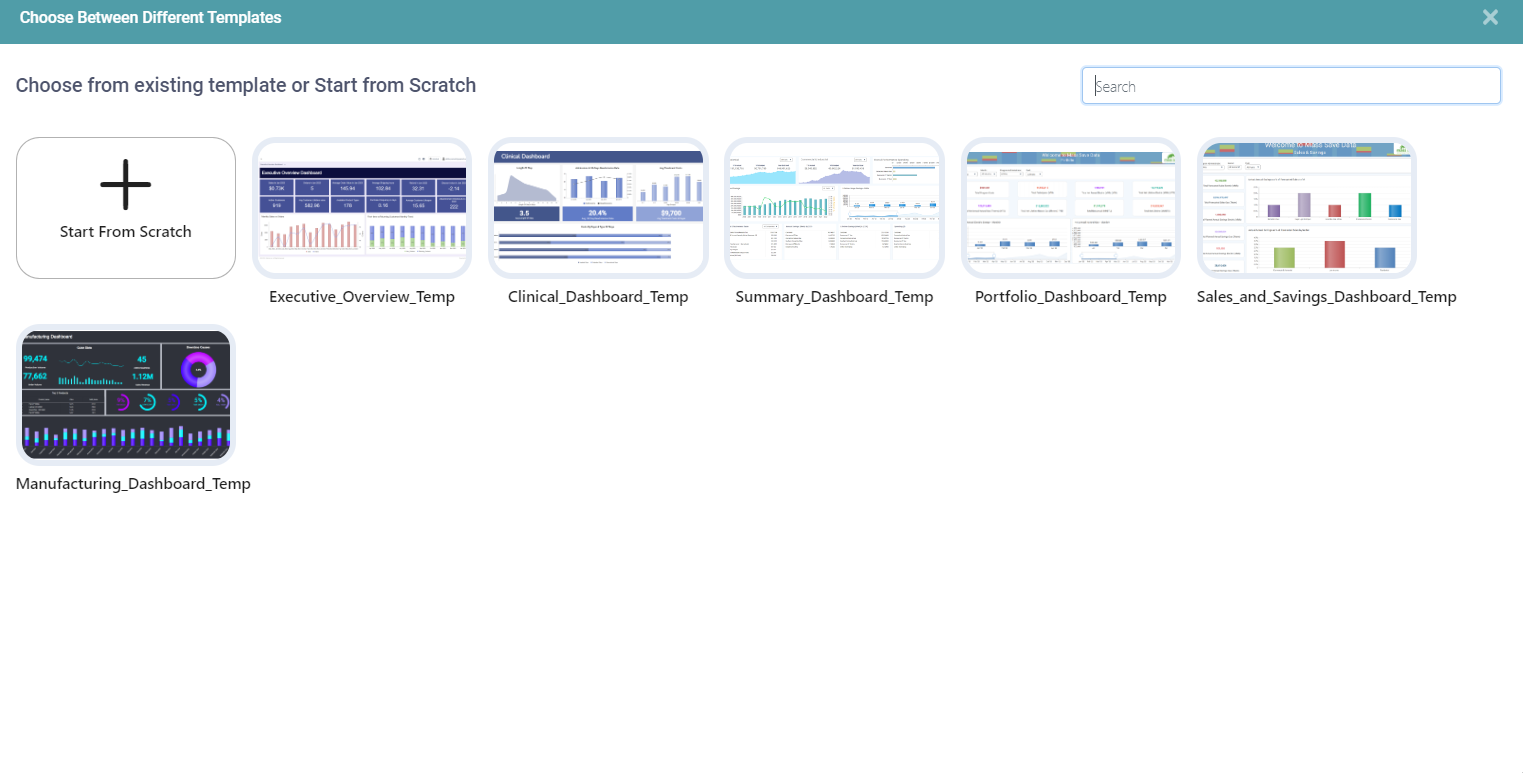Click the plus icon to start from scratch
This screenshot has height=773, width=1523.
(x=126, y=185)
